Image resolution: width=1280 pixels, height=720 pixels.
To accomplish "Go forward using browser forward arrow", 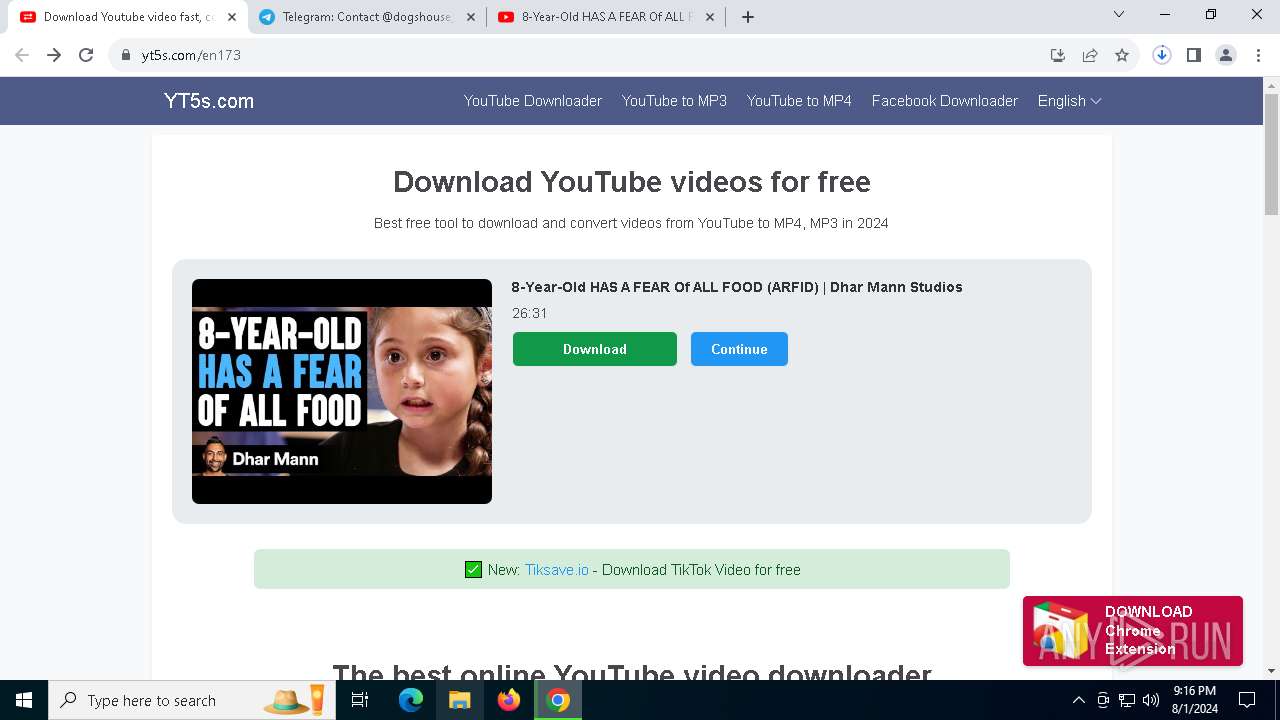I will [x=54, y=55].
